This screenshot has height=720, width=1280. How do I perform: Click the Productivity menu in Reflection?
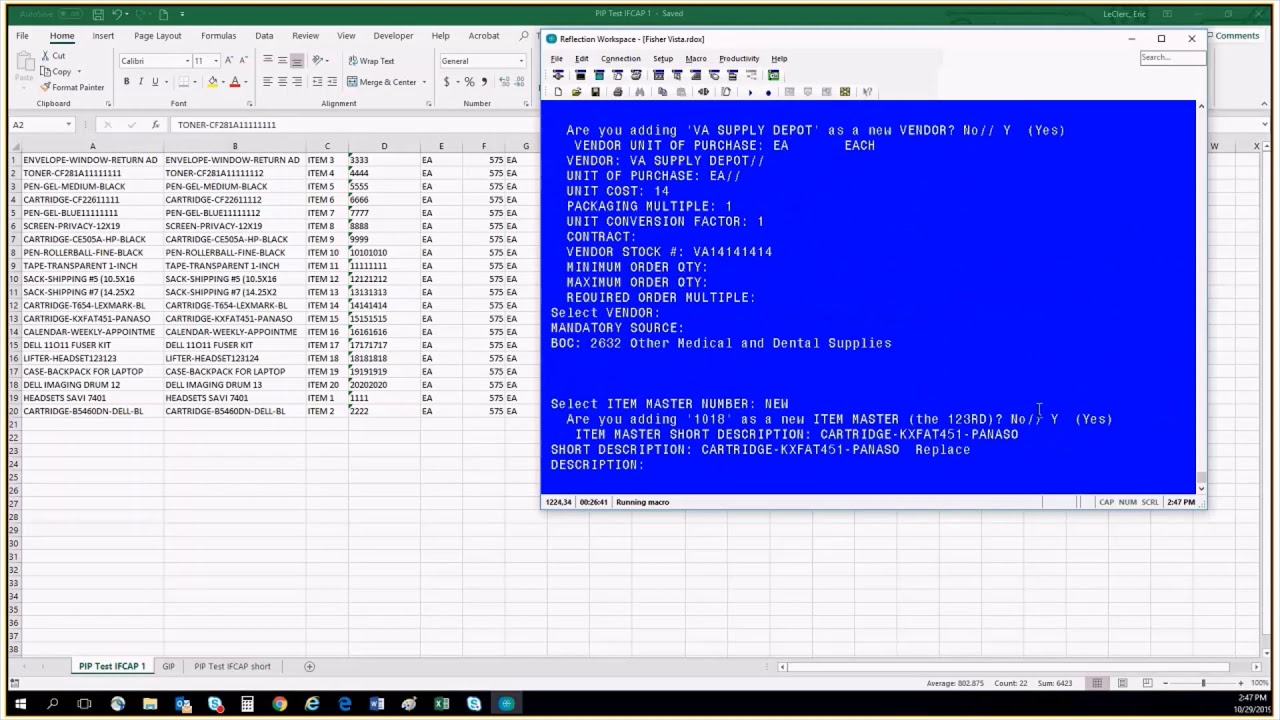pyautogui.click(x=739, y=59)
